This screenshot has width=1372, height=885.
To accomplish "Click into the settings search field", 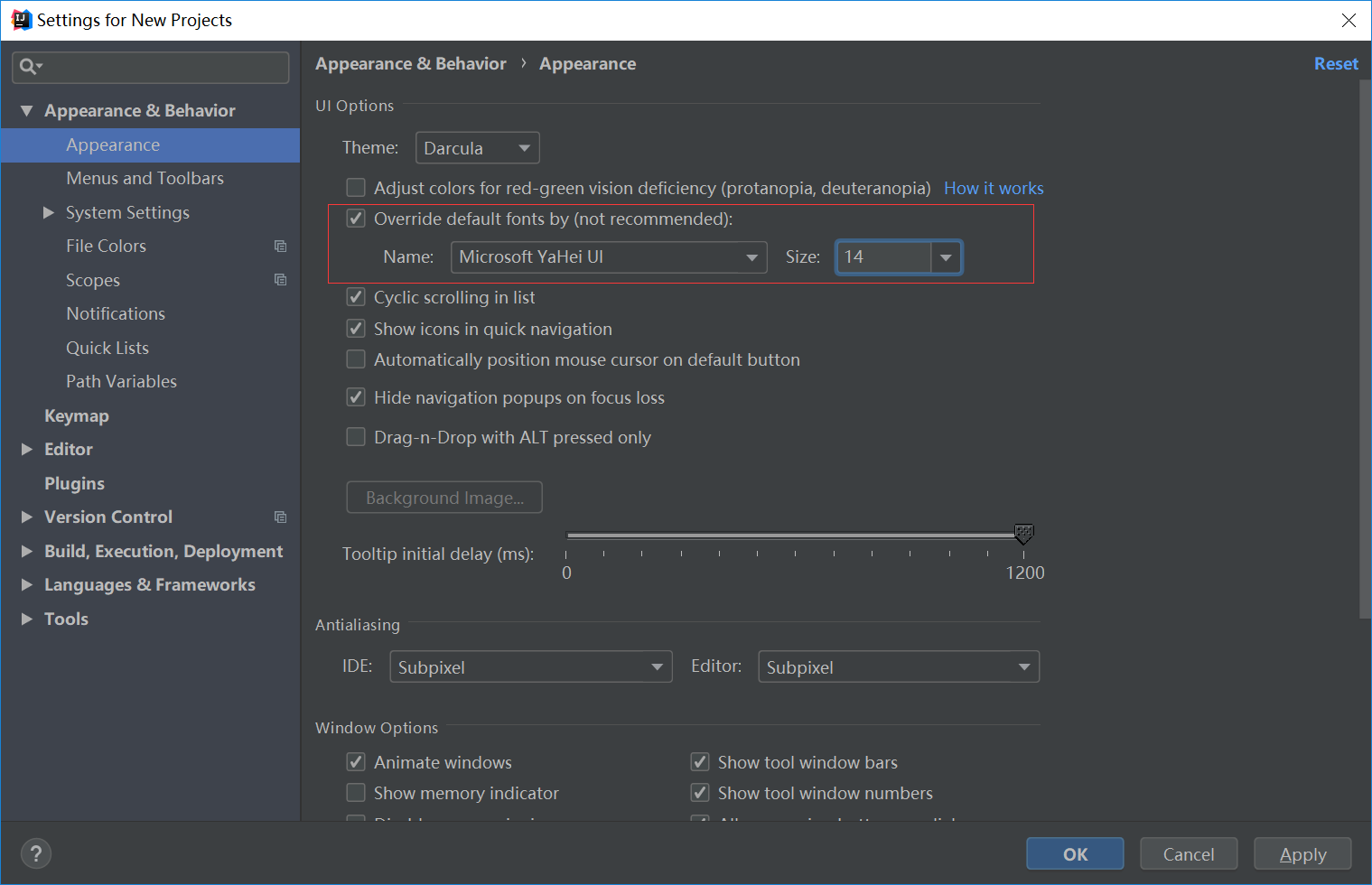I will point(151,67).
